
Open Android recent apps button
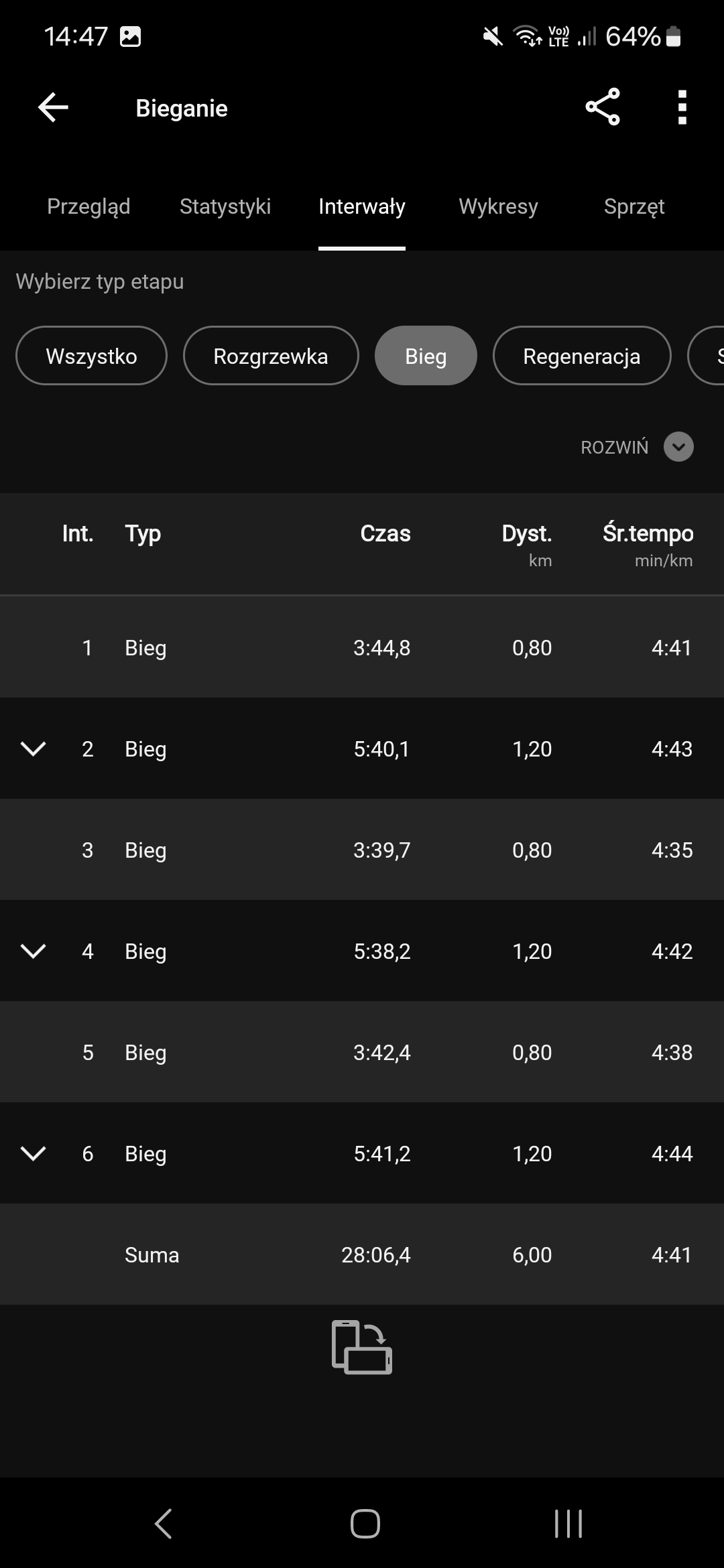[x=568, y=1524]
